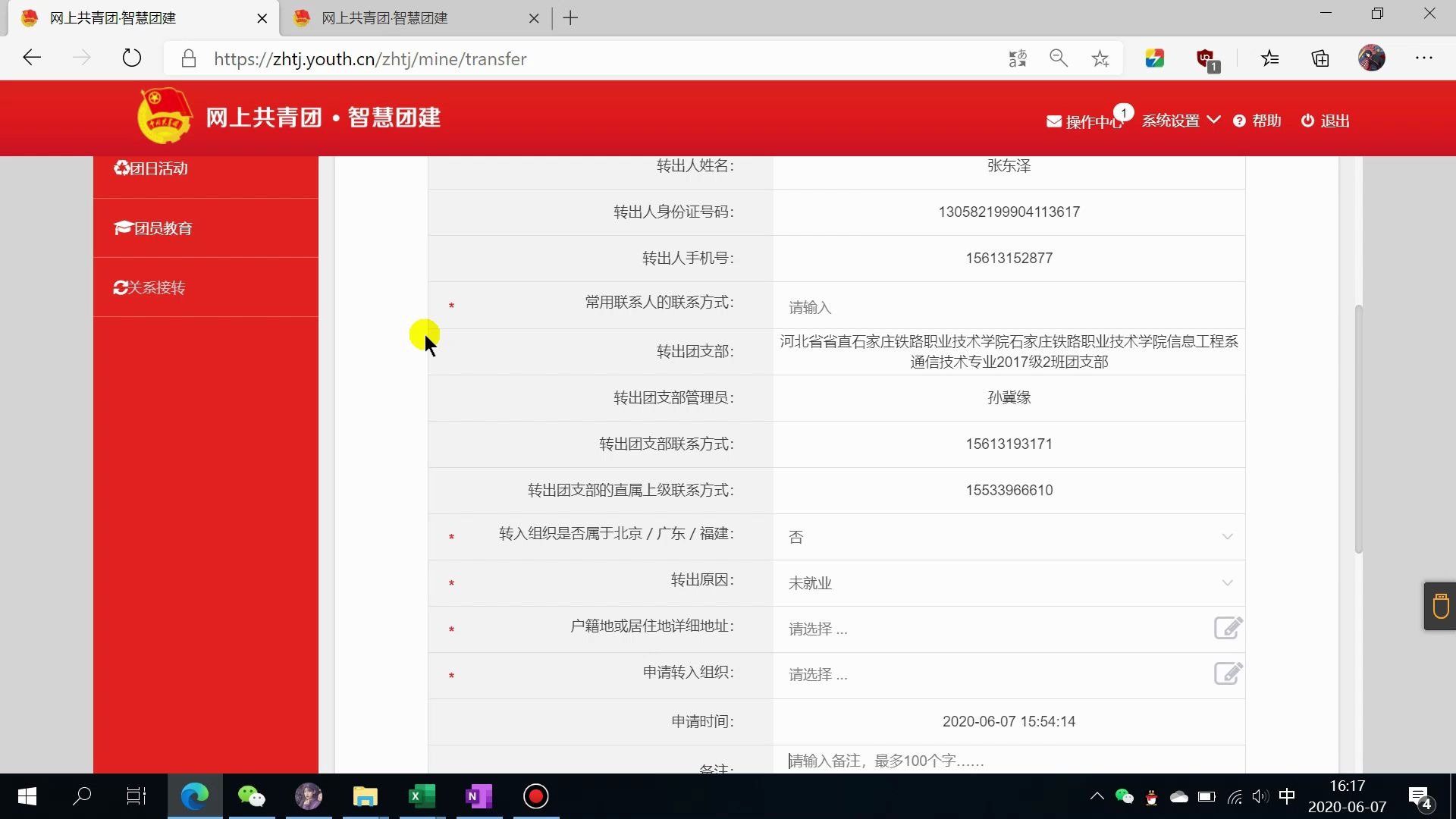Open the red shield extension icon
The image size is (1456, 819).
pyautogui.click(x=1207, y=59)
